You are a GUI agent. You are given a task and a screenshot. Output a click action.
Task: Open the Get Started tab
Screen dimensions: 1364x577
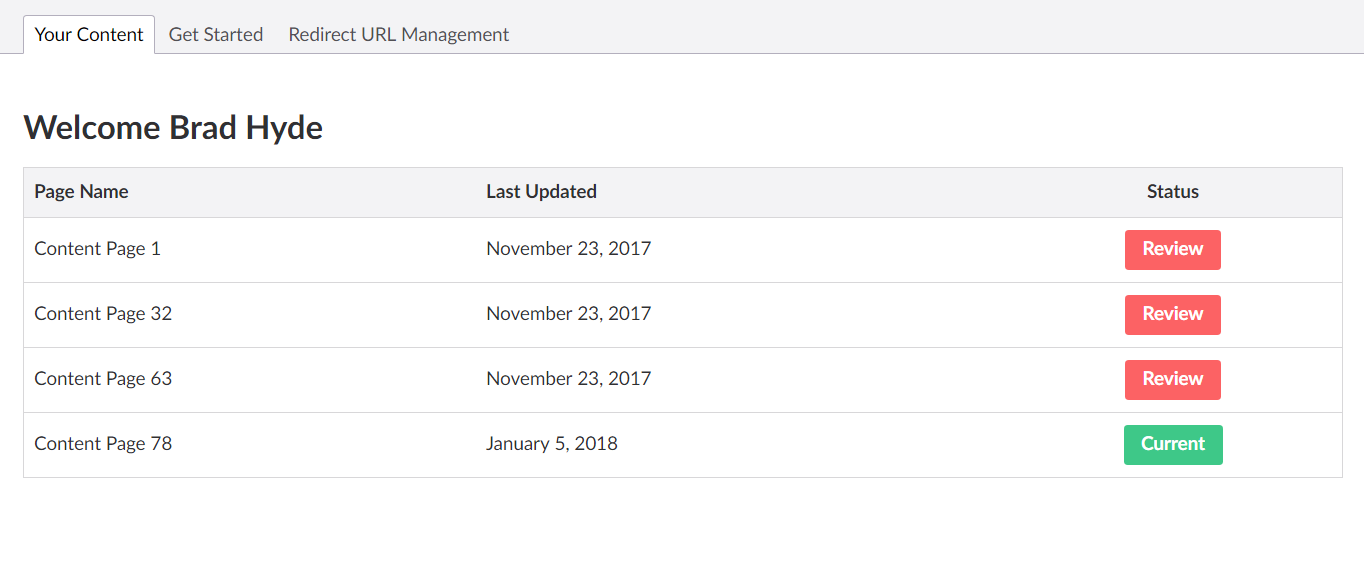216,34
